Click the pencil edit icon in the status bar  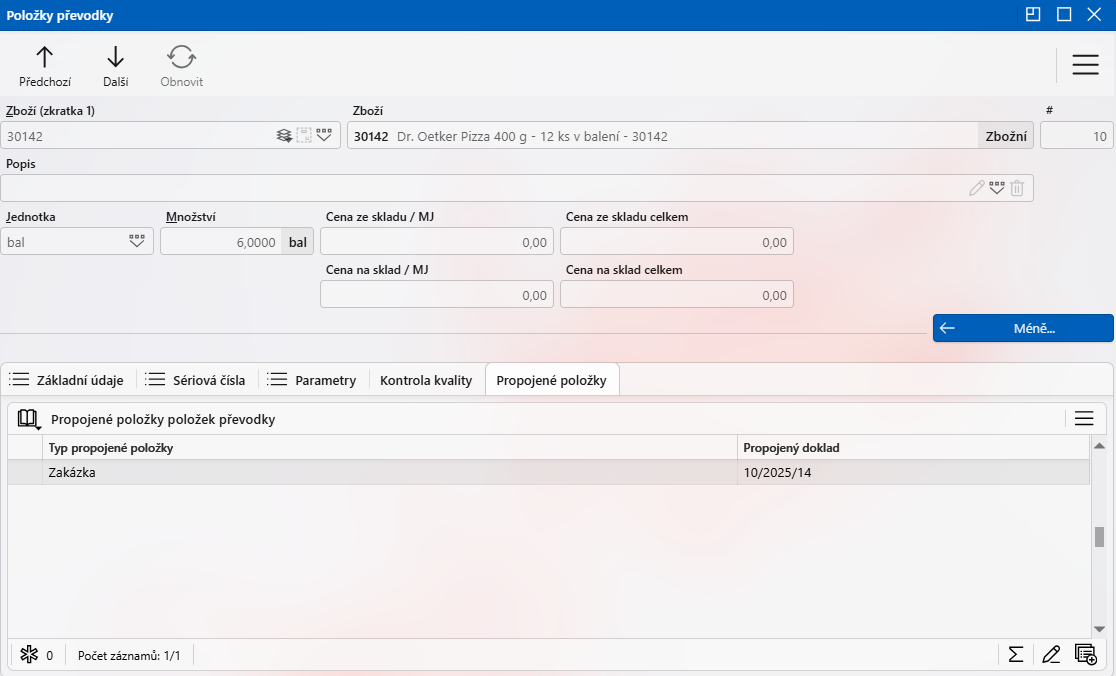point(1051,655)
